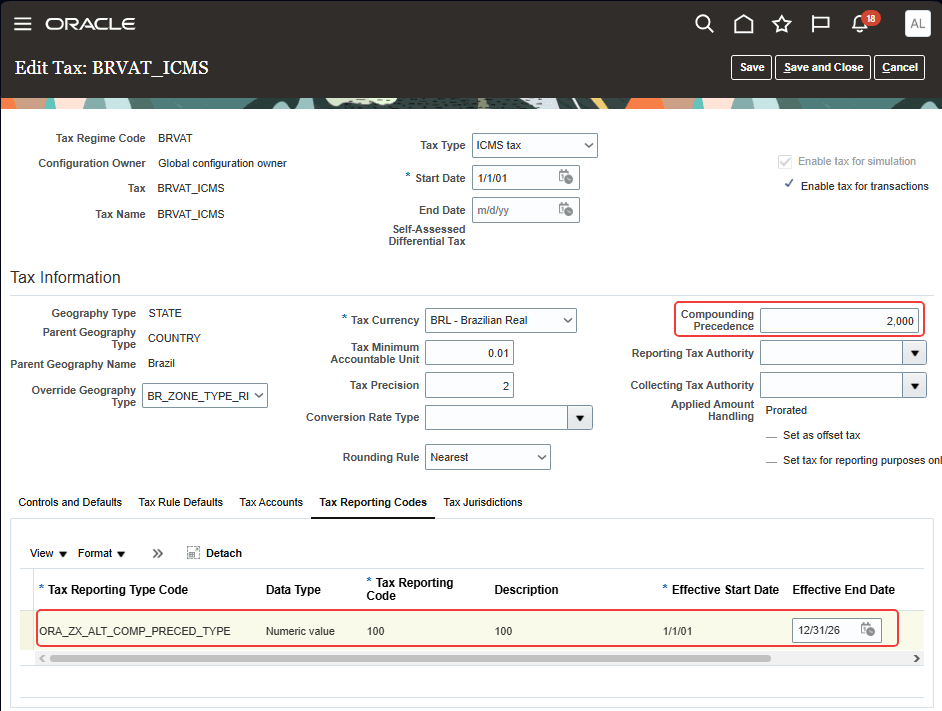Click the Tax Reporting Type Code column header
Image resolution: width=942 pixels, height=711 pixels.
click(x=118, y=590)
